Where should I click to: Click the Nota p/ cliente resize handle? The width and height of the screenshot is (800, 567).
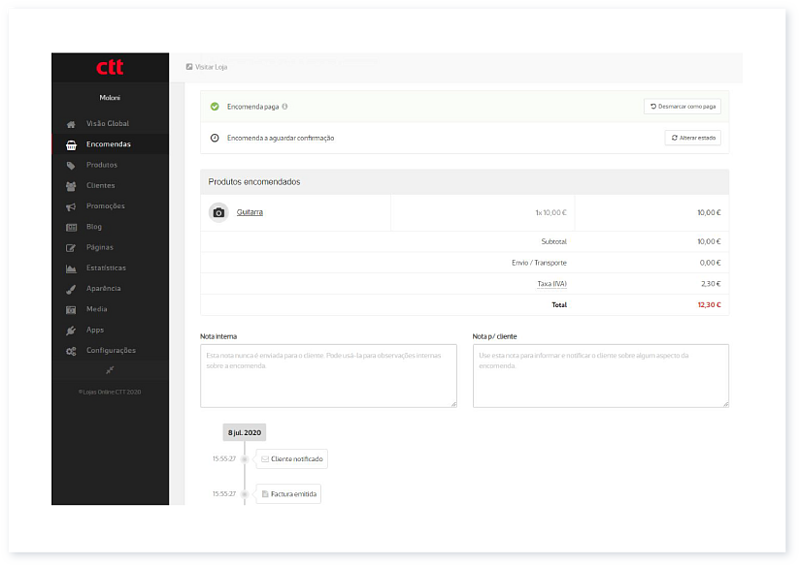726,404
